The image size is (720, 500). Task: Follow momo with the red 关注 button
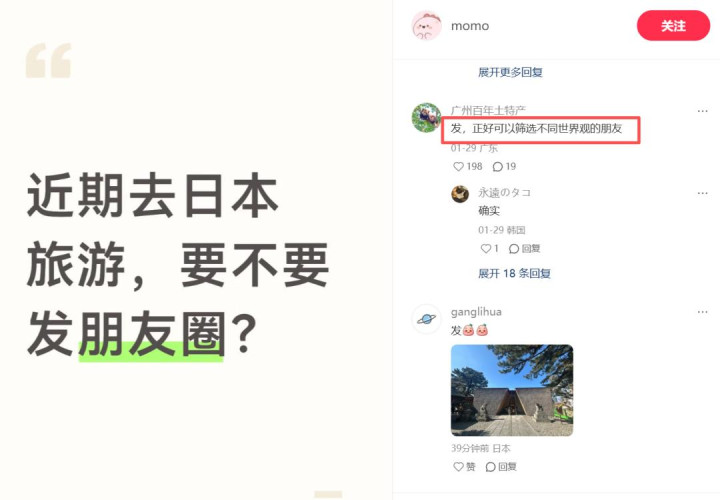[x=673, y=26]
